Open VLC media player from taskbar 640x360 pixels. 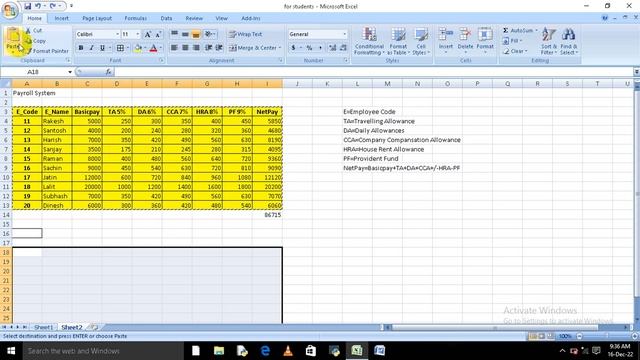tap(288, 351)
